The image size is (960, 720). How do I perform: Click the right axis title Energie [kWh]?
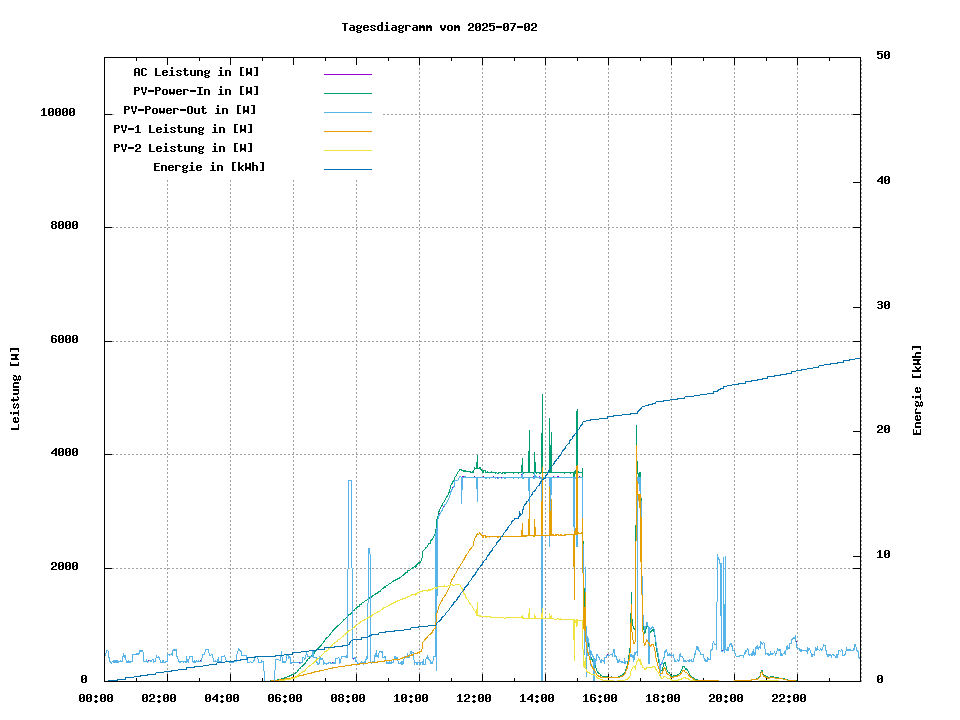pyautogui.click(x=917, y=390)
